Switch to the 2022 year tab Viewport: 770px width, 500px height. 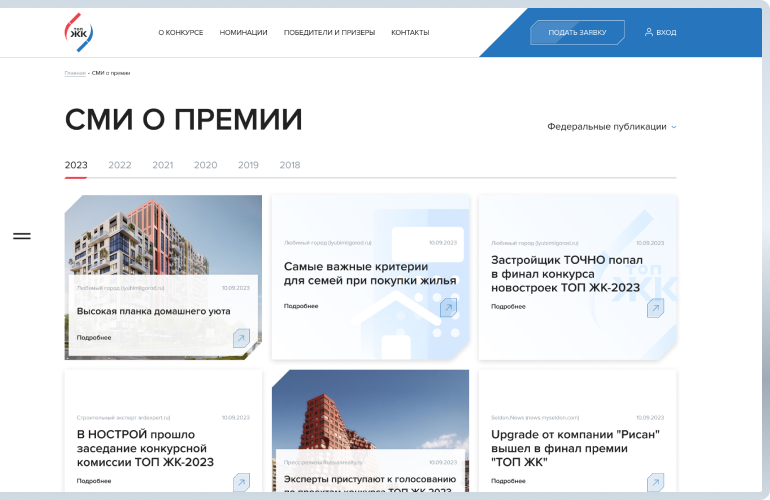[120, 165]
